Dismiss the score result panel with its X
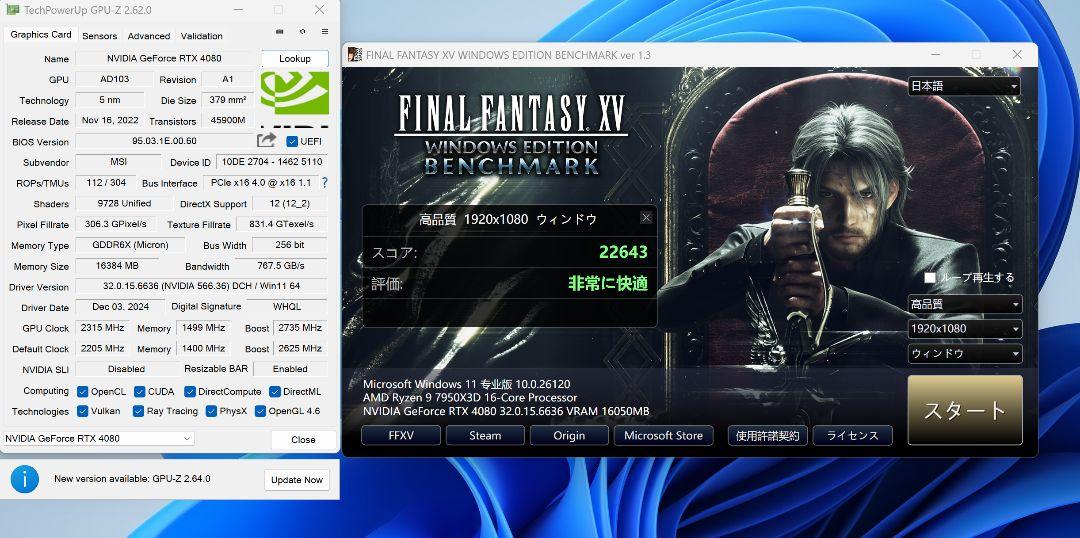The height and width of the screenshot is (538, 1080). point(646,218)
